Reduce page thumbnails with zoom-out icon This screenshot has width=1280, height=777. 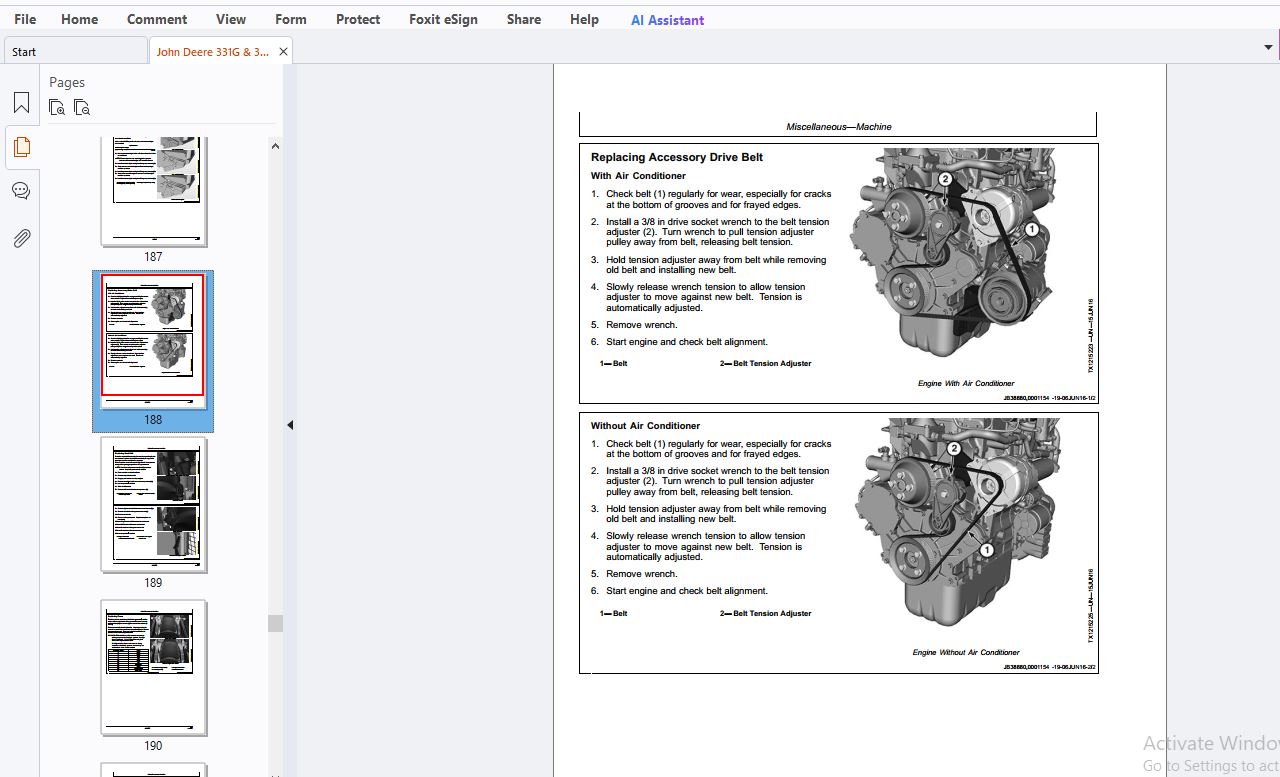click(82, 107)
